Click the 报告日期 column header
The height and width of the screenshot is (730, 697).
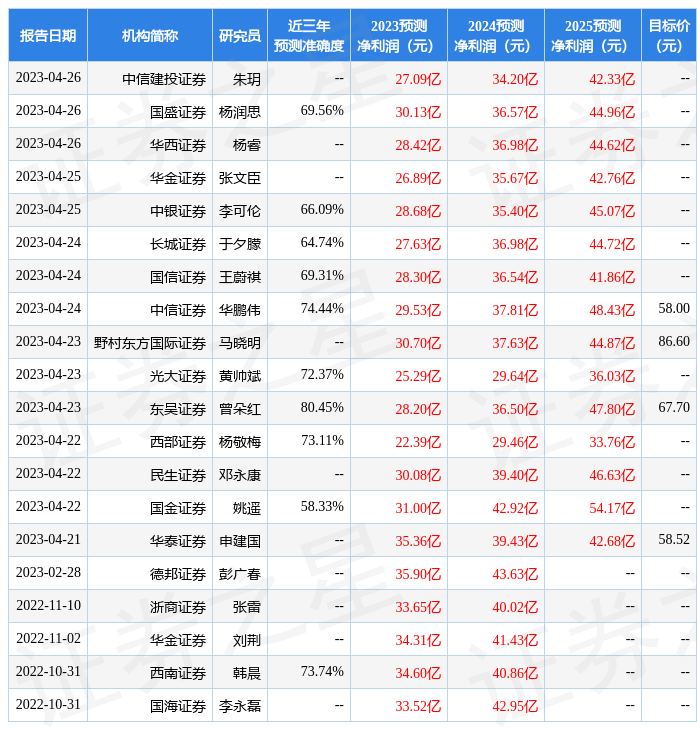pyautogui.click(x=48, y=36)
